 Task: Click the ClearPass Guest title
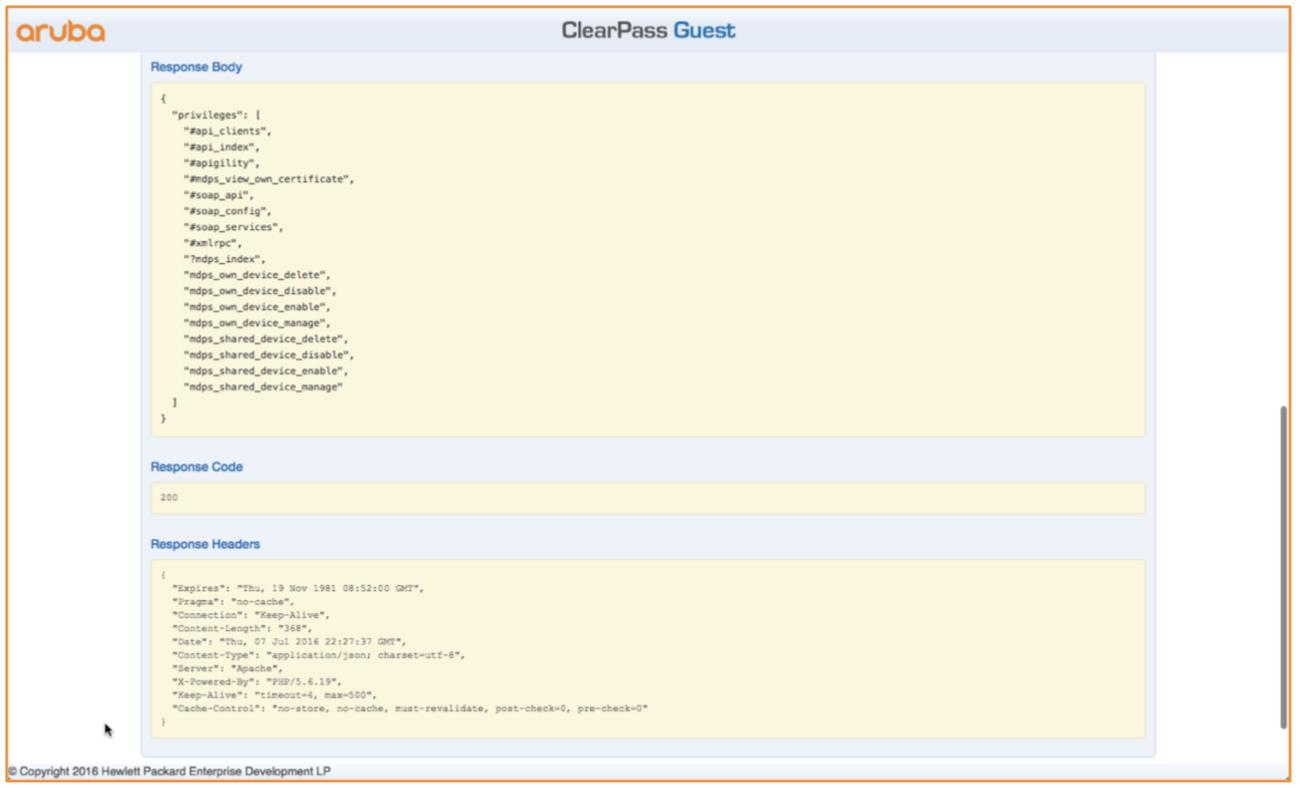click(648, 31)
